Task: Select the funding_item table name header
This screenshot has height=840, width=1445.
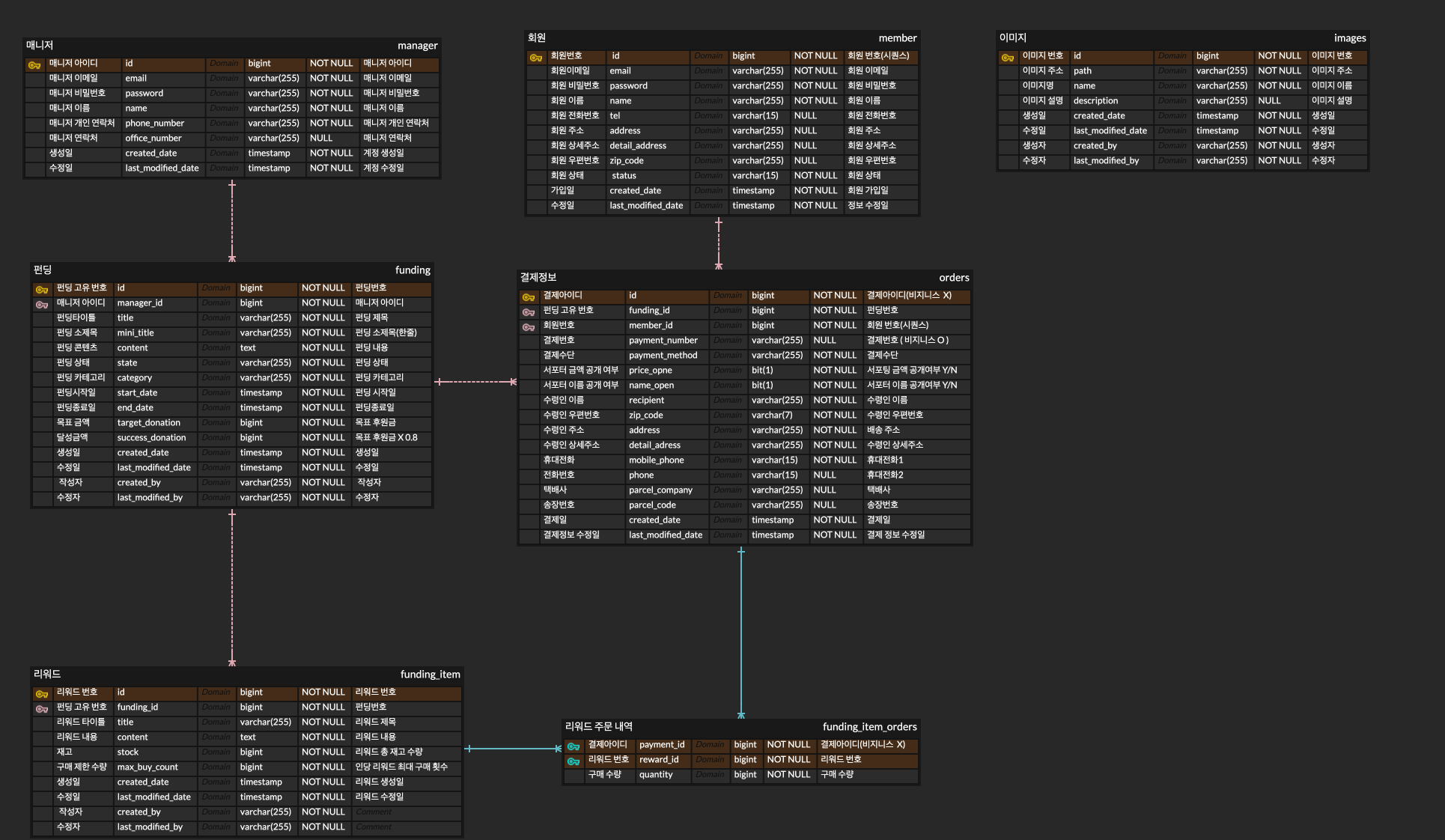Action: [x=431, y=675]
